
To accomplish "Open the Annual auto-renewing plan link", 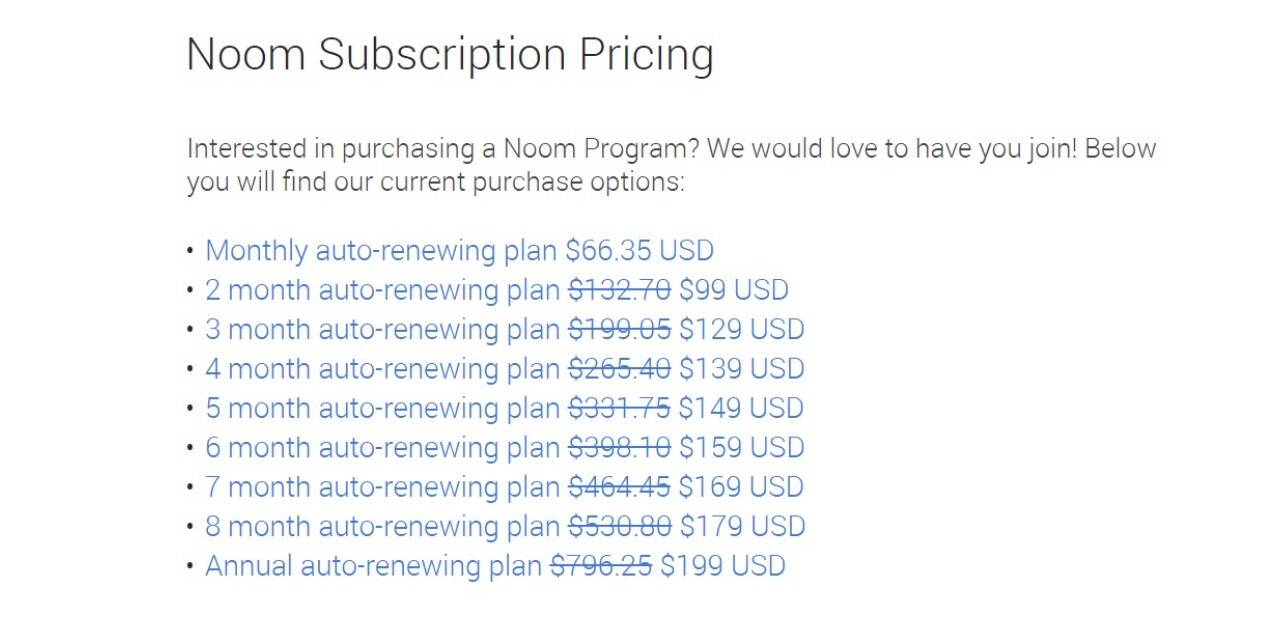I will click(372, 566).
